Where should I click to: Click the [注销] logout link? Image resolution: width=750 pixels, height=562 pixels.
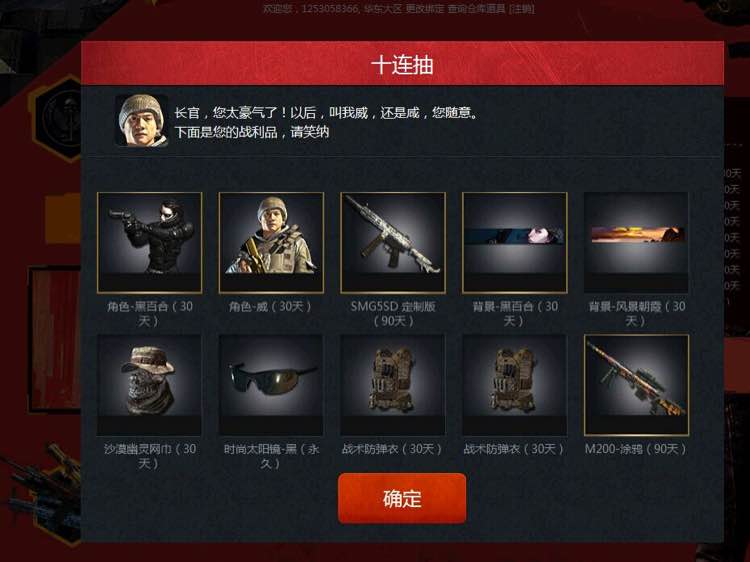[522, 8]
